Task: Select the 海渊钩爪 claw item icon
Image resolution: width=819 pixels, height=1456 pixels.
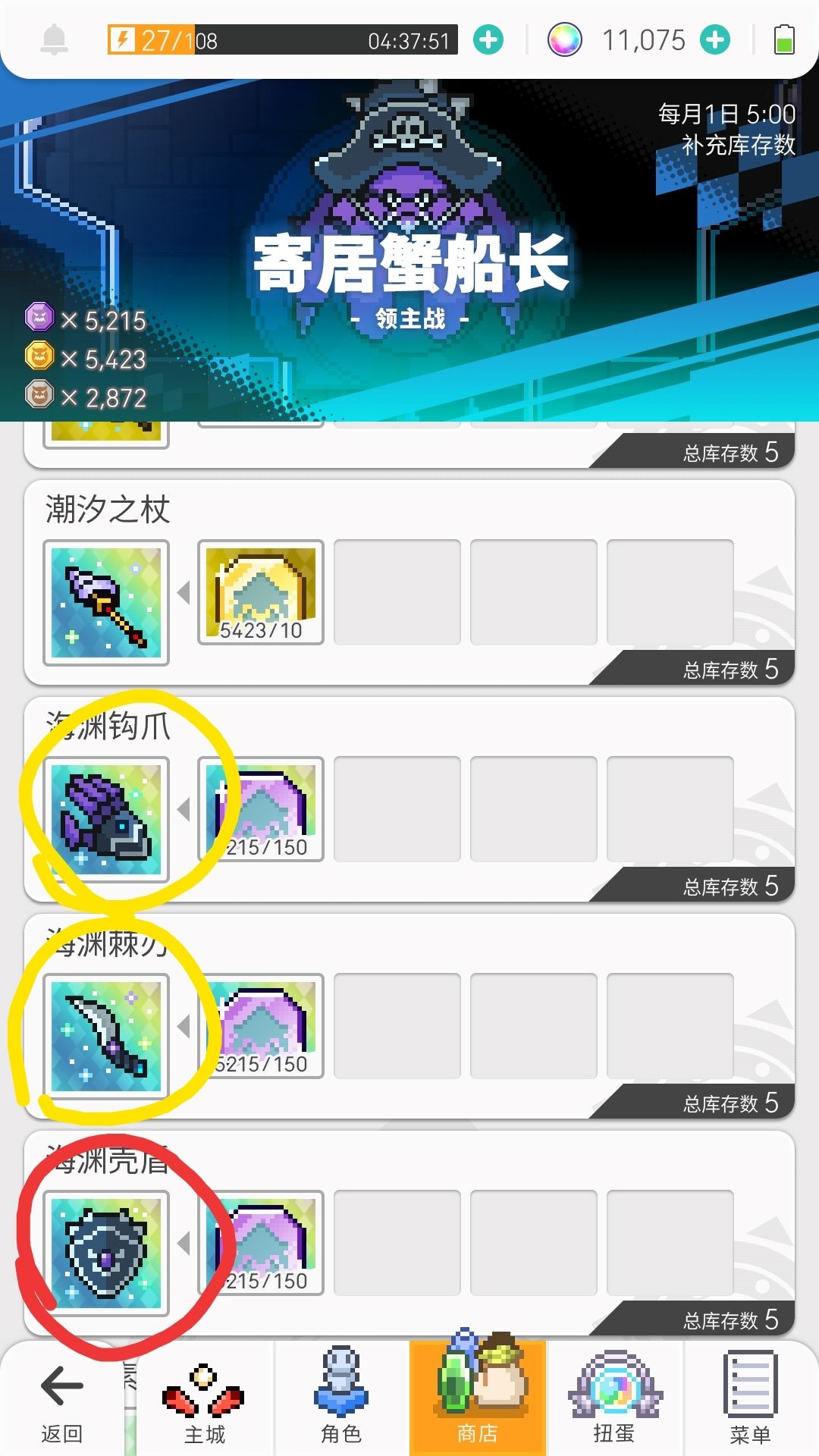Action: tap(106, 820)
